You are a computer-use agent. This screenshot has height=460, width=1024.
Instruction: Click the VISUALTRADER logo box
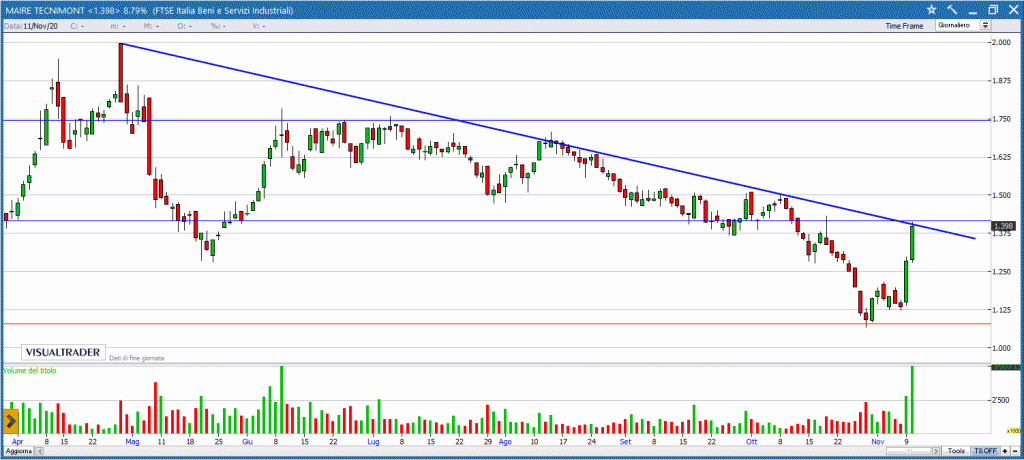(x=63, y=352)
